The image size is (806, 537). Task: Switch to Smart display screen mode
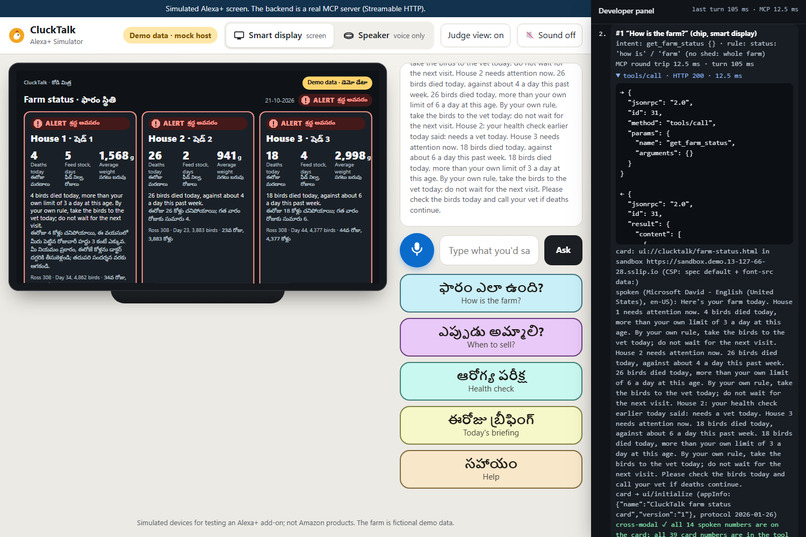coord(280,35)
